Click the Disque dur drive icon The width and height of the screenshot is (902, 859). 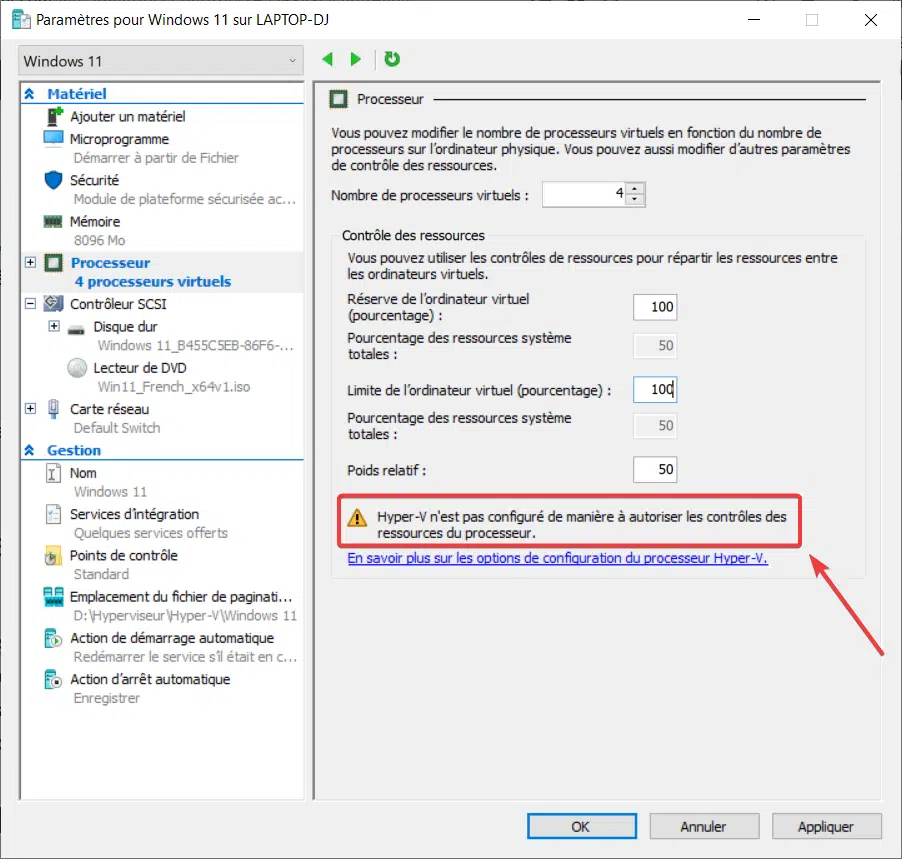click(x=77, y=329)
